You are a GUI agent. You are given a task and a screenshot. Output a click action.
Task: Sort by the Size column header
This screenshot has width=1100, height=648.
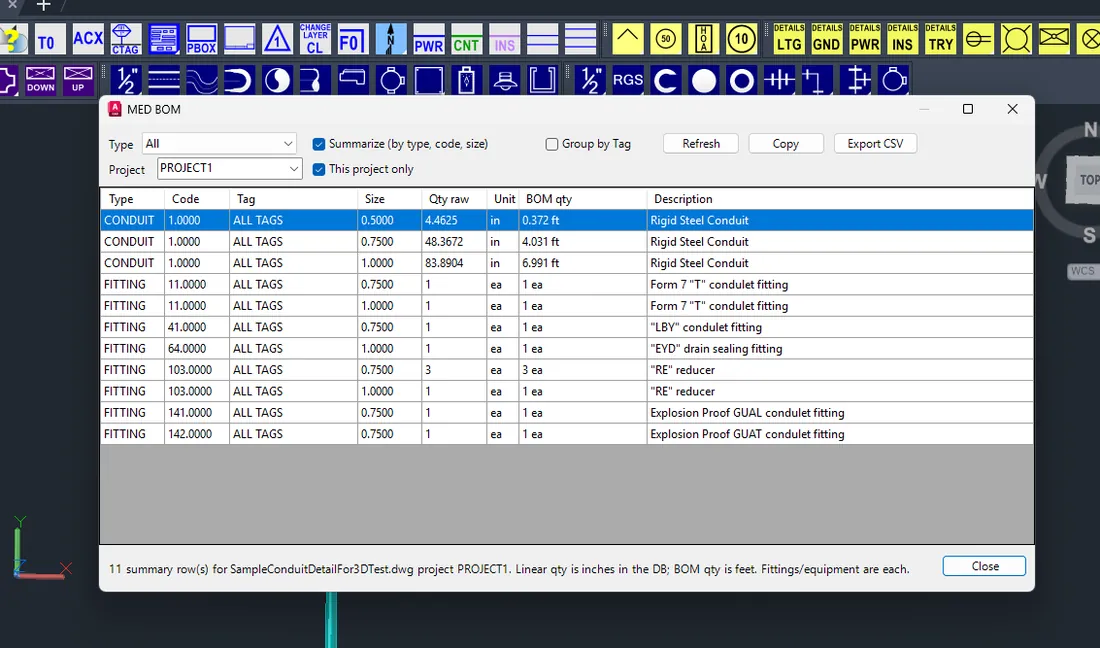pos(389,198)
